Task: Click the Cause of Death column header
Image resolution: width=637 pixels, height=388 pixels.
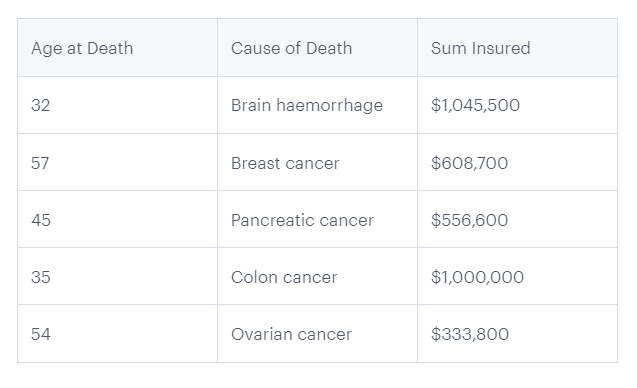Action: click(317, 48)
